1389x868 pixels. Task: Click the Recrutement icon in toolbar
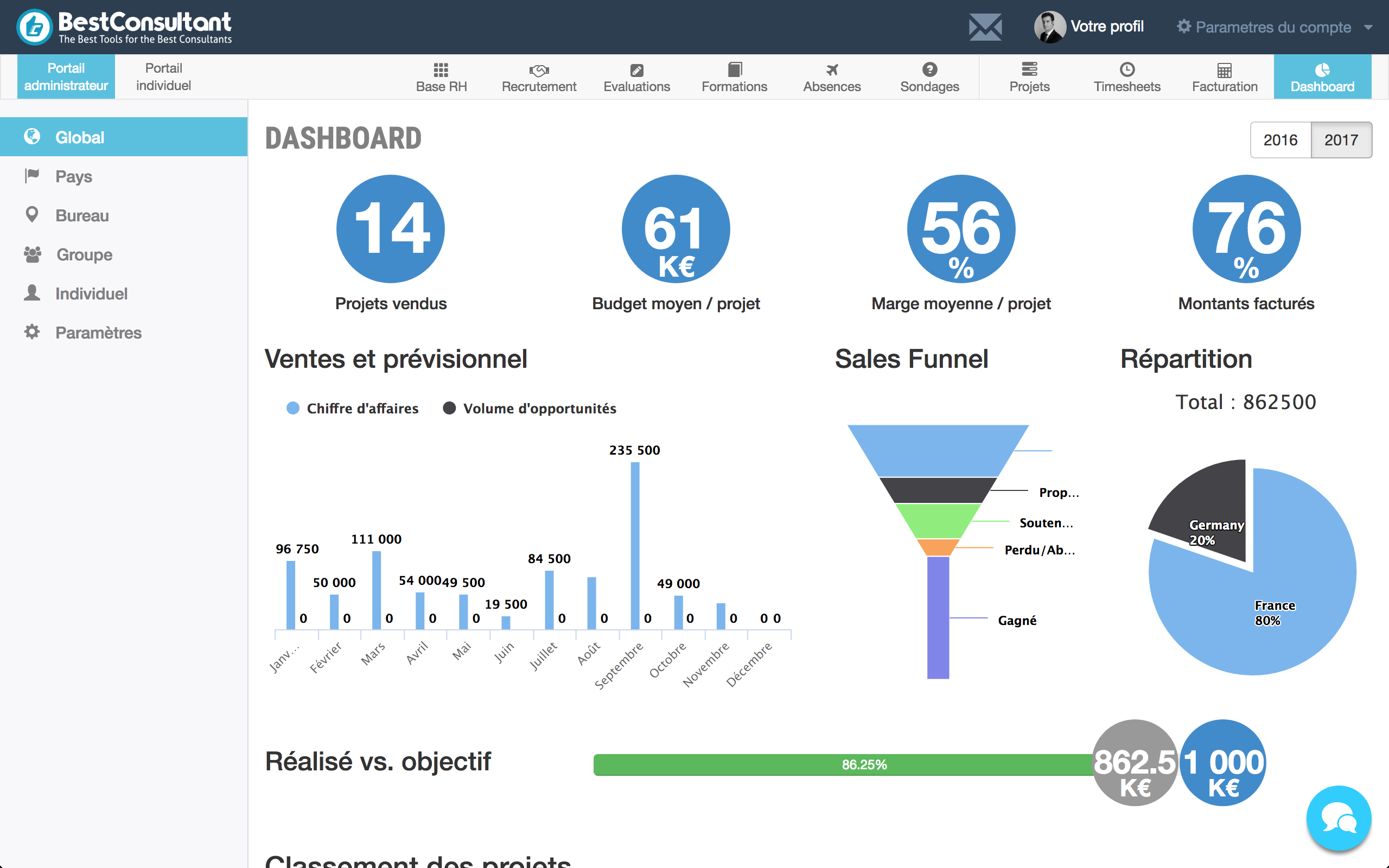[x=539, y=75]
